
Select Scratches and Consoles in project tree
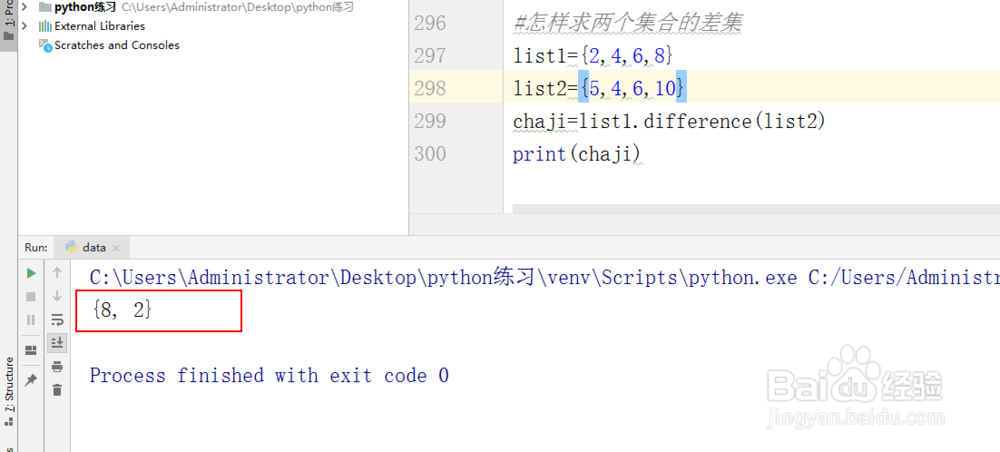tap(117, 45)
